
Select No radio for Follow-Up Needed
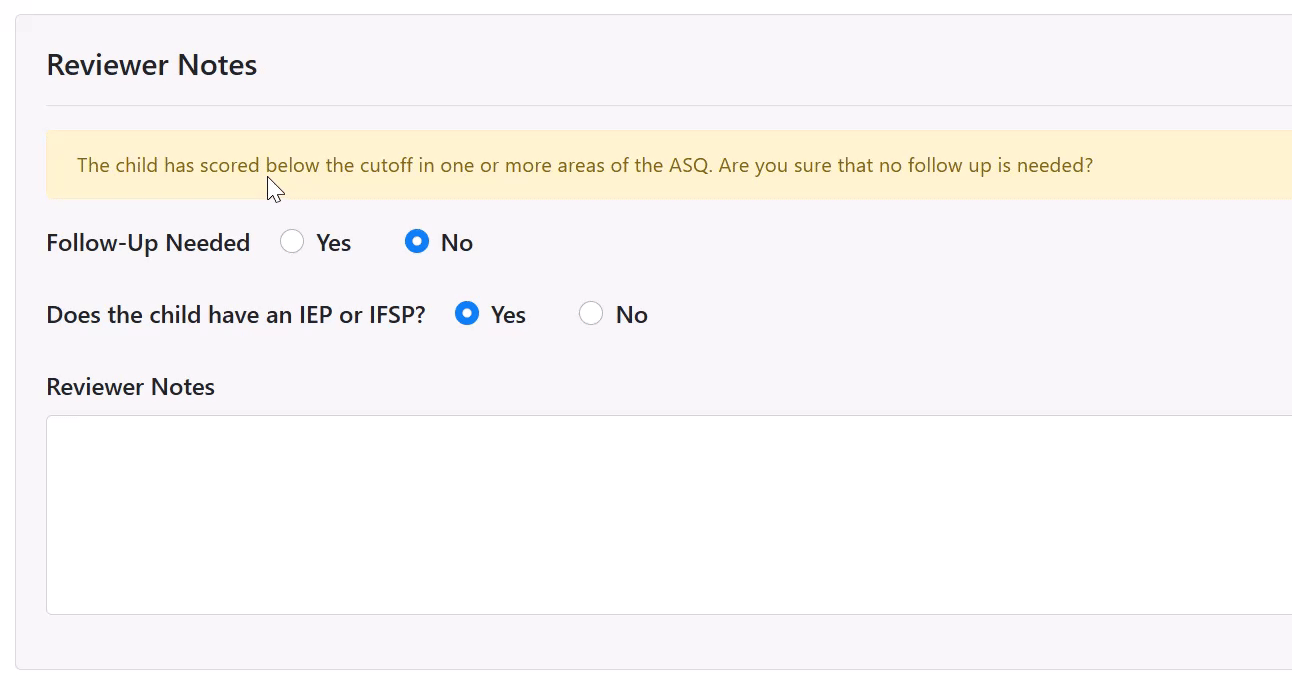click(x=417, y=242)
